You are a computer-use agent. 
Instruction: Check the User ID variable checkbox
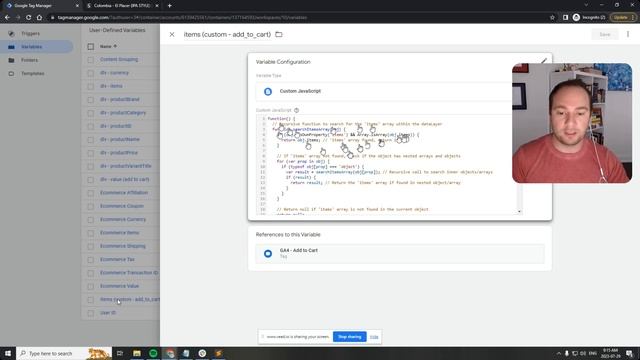click(x=91, y=313)
